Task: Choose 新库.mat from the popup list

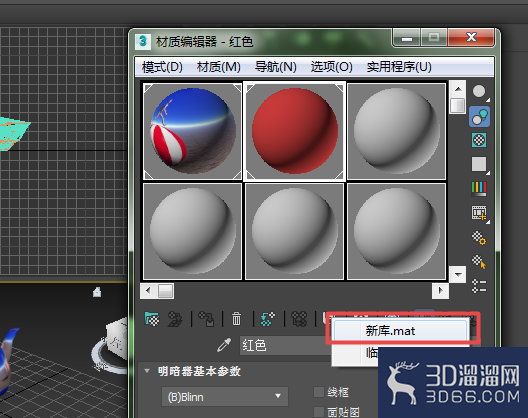Action: (x=400, y=331)
